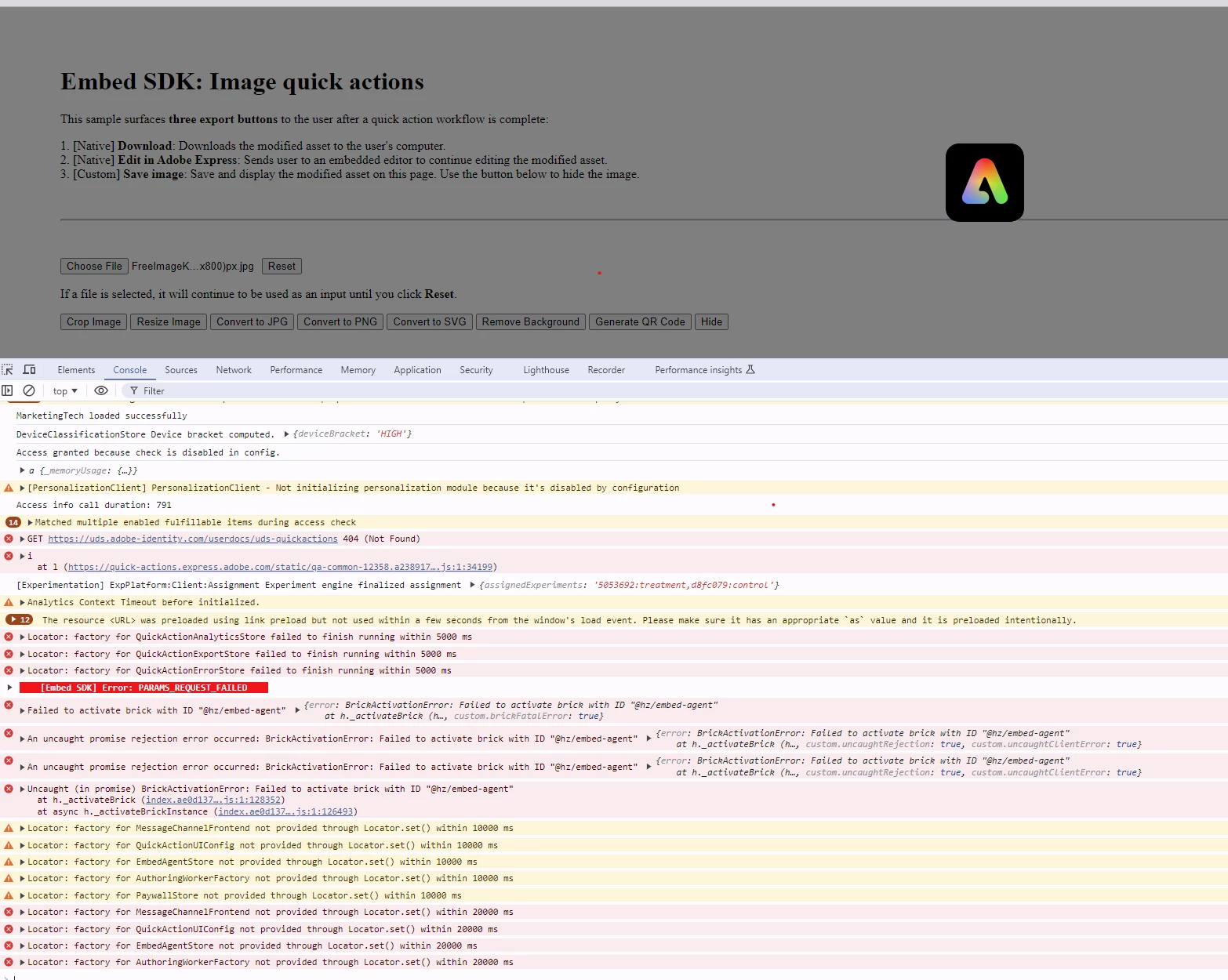Expand the GET 404 error entry

22,539
